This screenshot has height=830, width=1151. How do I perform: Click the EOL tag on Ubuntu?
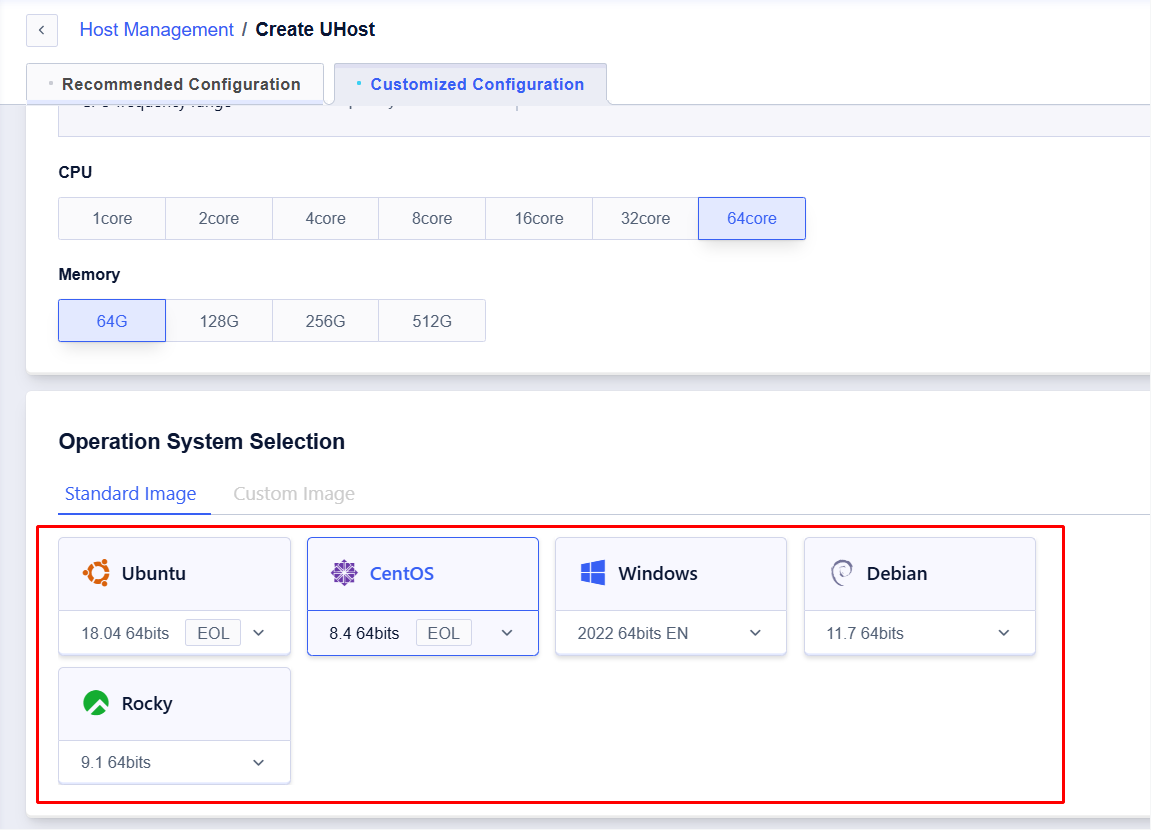tap(213, 633)
